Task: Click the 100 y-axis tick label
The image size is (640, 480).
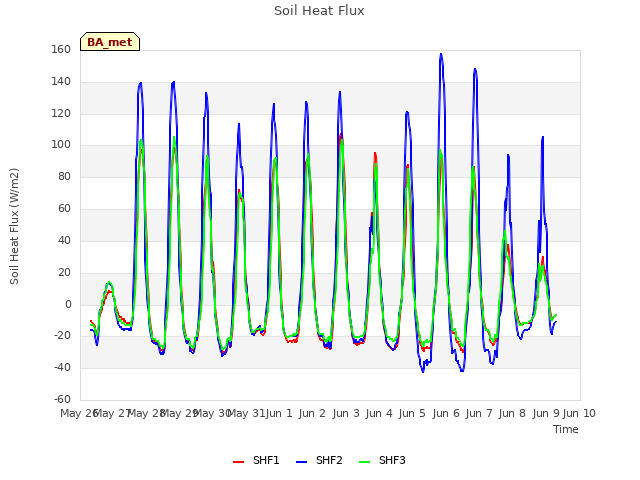Action: 61,145
